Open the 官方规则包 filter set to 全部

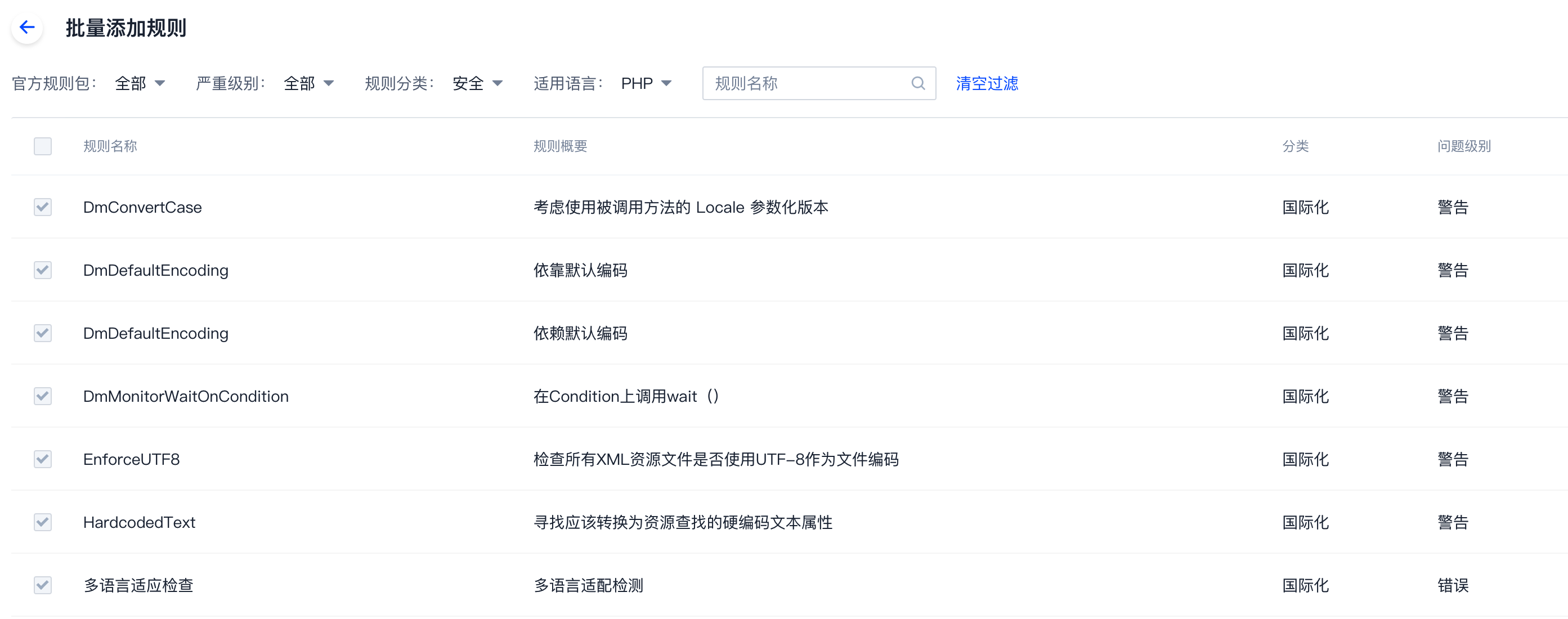[131, 83]
